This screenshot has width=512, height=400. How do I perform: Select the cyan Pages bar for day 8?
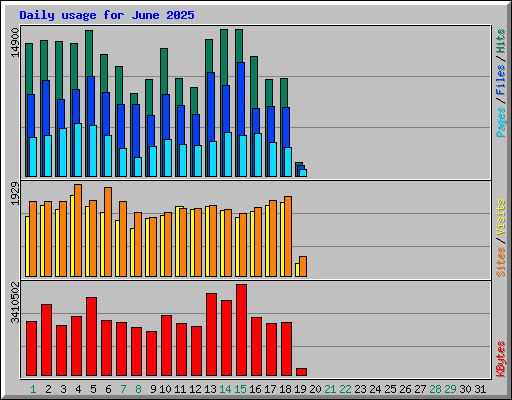[x=138, y=167]
